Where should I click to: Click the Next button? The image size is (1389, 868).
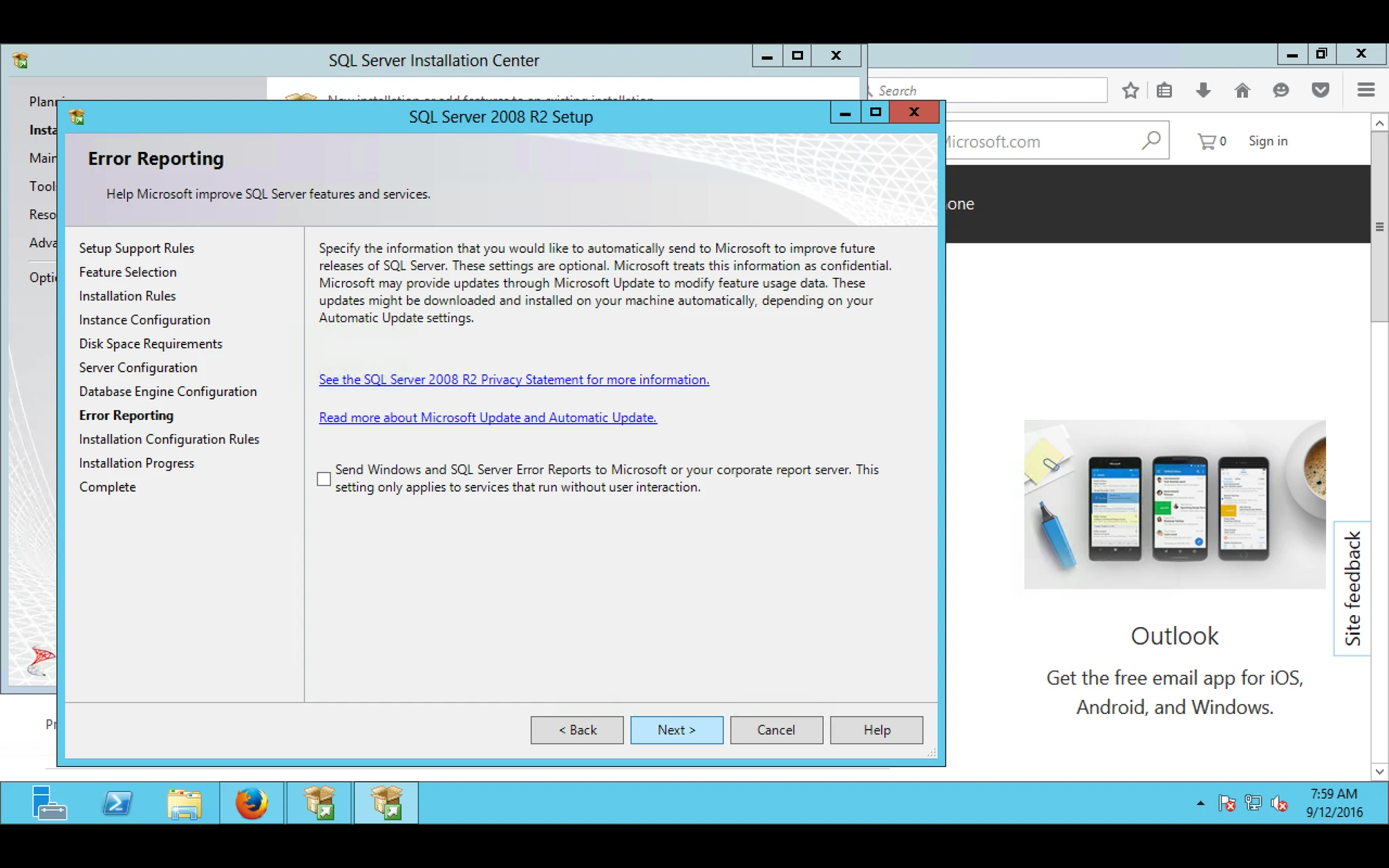pos(676,730)
